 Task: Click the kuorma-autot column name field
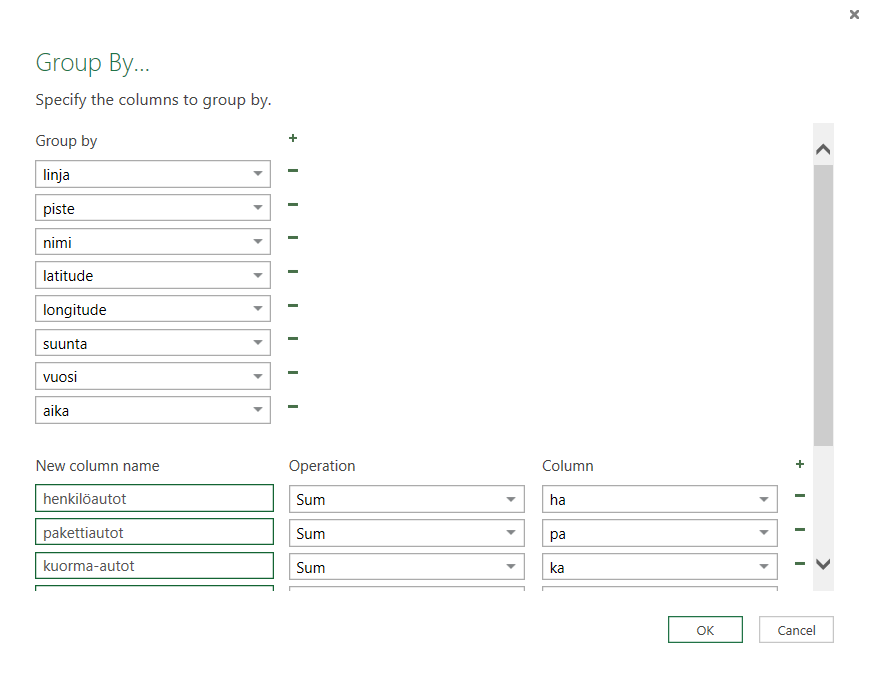[154, 566]
